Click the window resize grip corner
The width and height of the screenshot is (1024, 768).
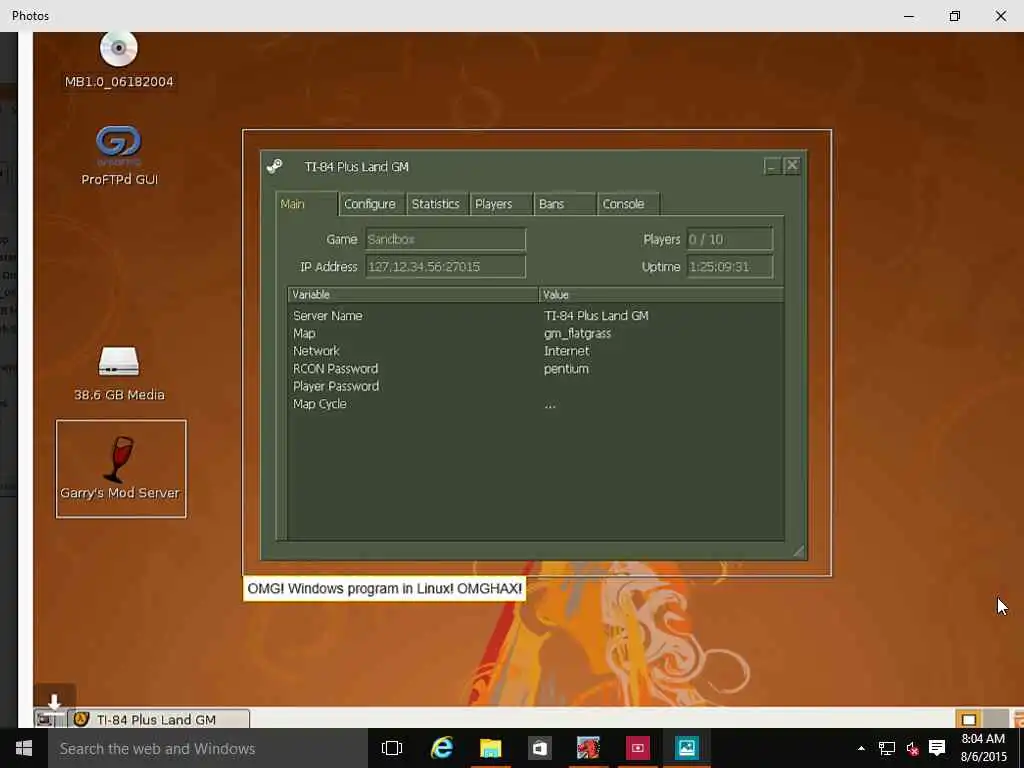coord(799,552)
